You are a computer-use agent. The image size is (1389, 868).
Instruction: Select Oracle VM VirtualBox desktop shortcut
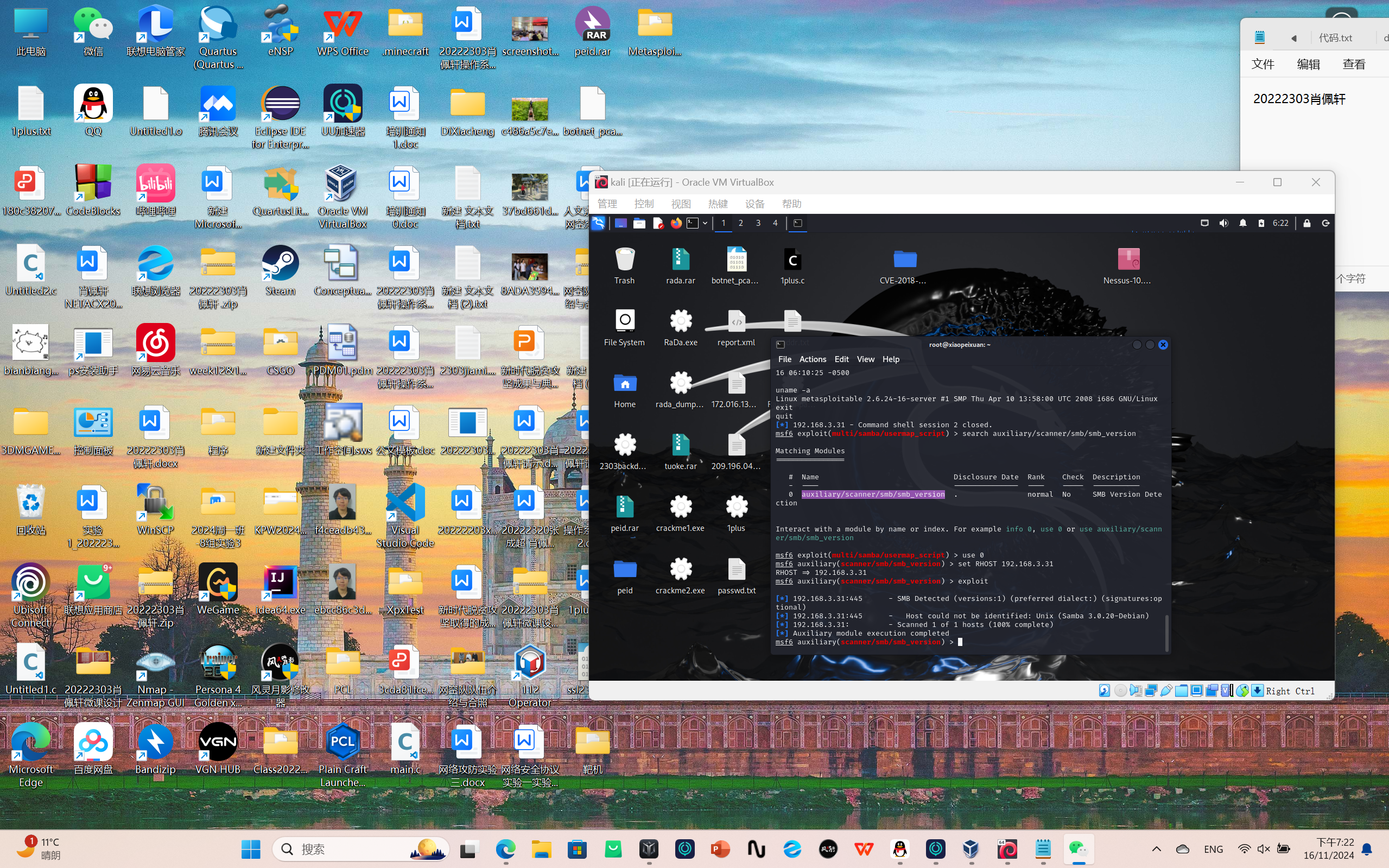pyautogui.click(x=343, y=198)
